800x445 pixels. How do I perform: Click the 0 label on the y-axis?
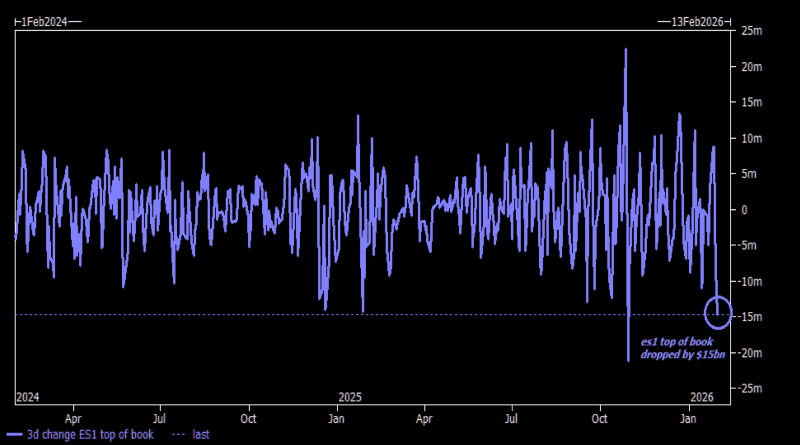743,210
